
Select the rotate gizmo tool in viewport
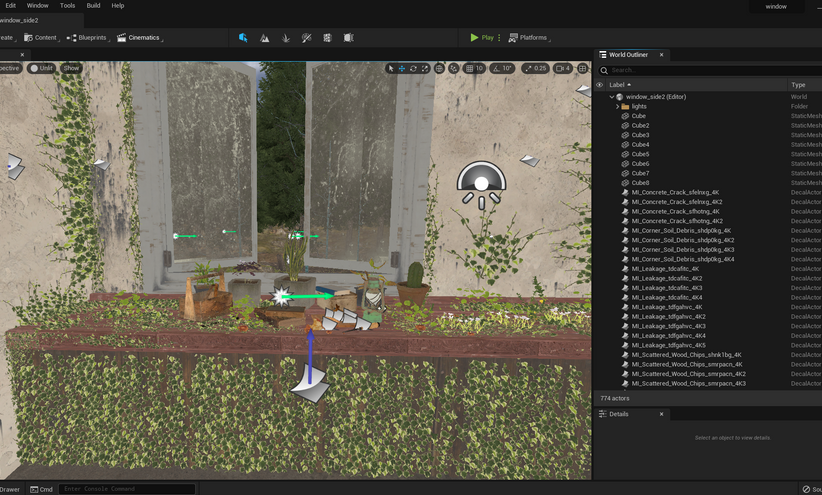(x=414, y=68)
